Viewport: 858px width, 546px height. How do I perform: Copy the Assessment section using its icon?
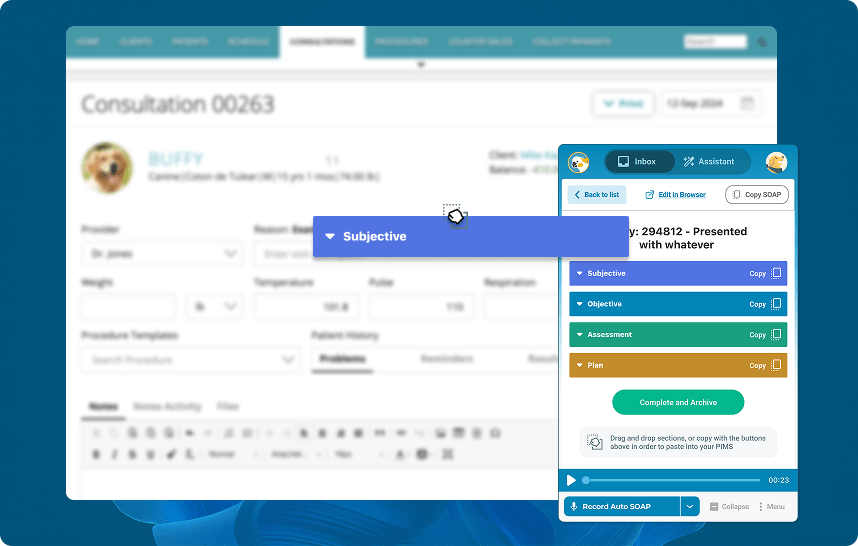(779, 335)
